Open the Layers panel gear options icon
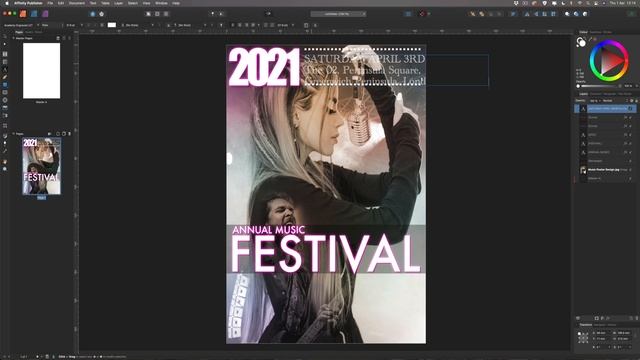The width and height of the screenshot is (640, 360). click(631, 100)
